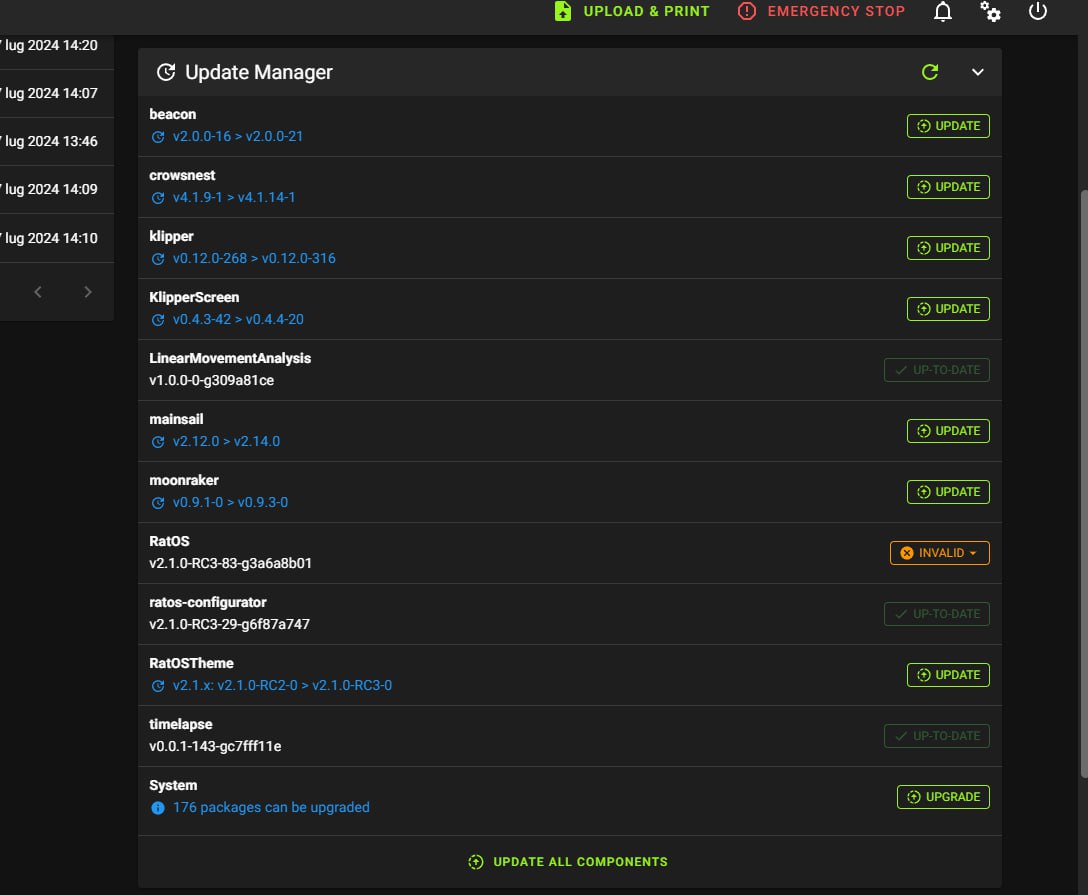This screenshot has width=1088, height=895.
Task: Click the mainsail commit history icon
Action: coord(158,443)
